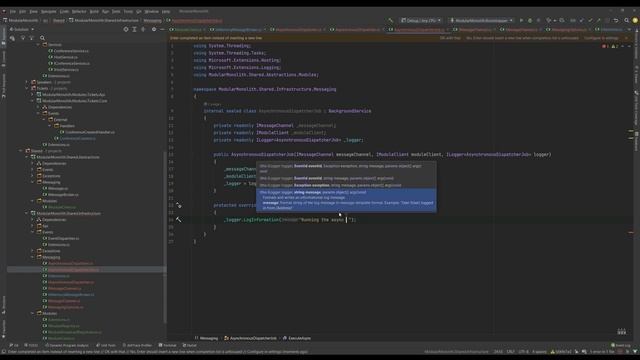The width and height of the screenshot is (640, 360).
Task: Click 'OK with that' in notification banner
Action: (x=450, y=38)
